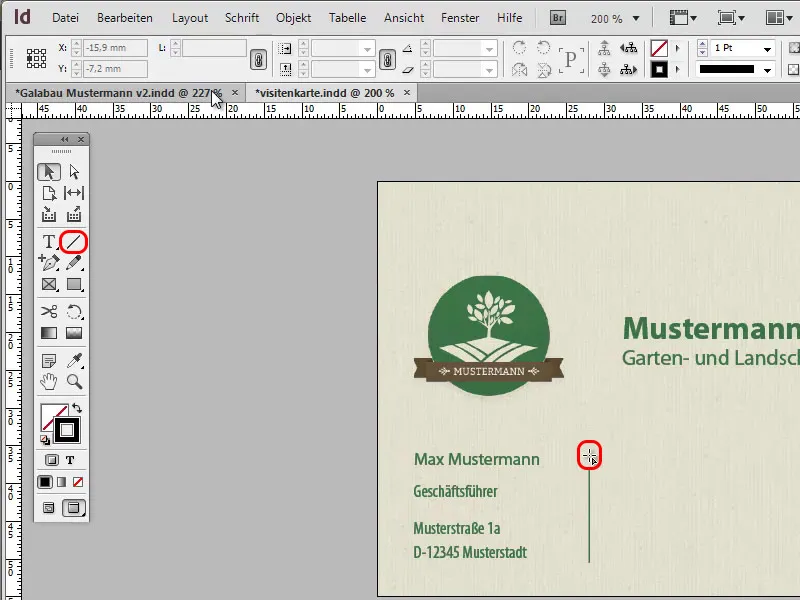Select the Page tool
800x600 pixels.
pyautogui.click(x=49, y=193)
